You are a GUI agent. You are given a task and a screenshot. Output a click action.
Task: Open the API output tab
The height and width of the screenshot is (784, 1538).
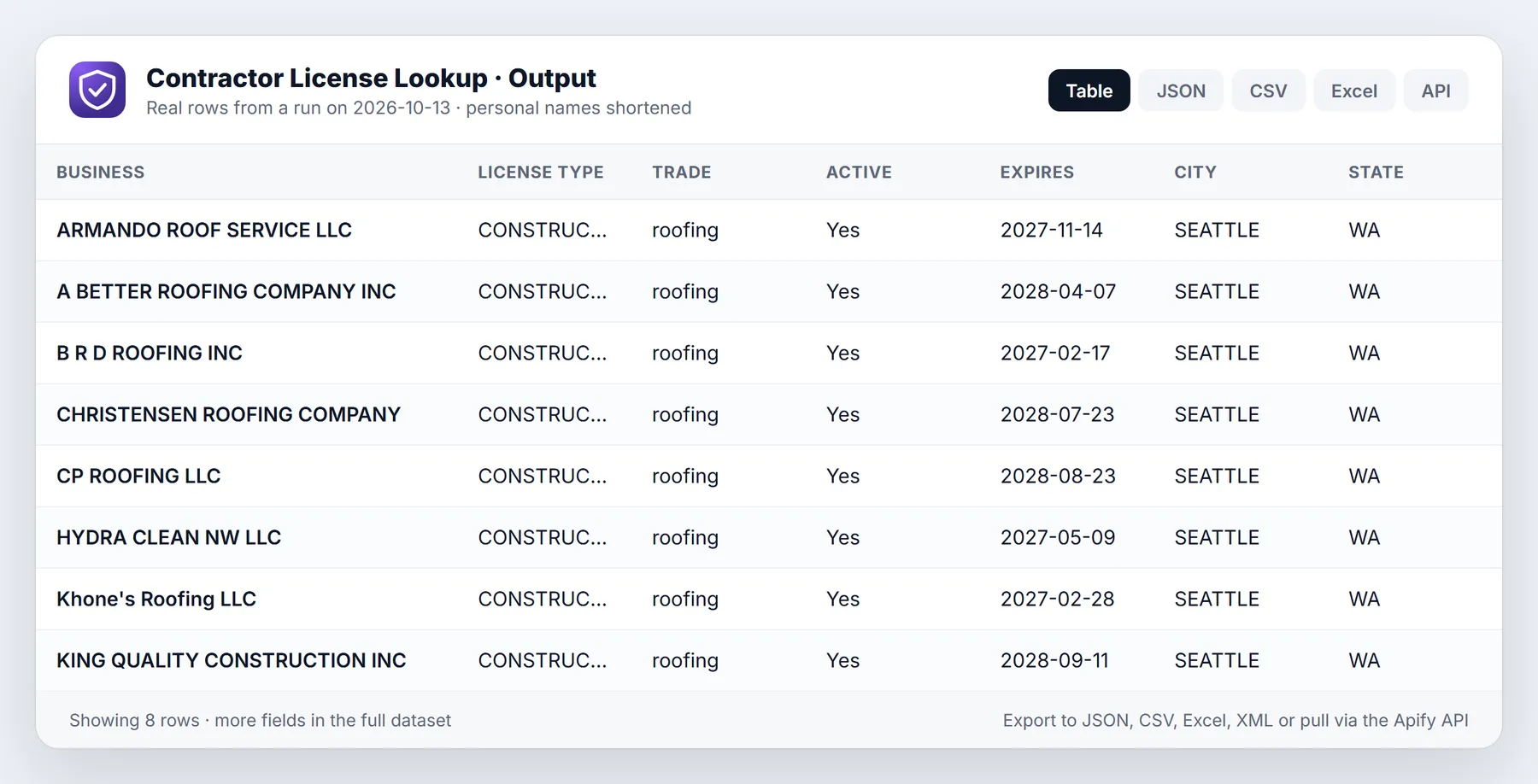pos(1435,91)
